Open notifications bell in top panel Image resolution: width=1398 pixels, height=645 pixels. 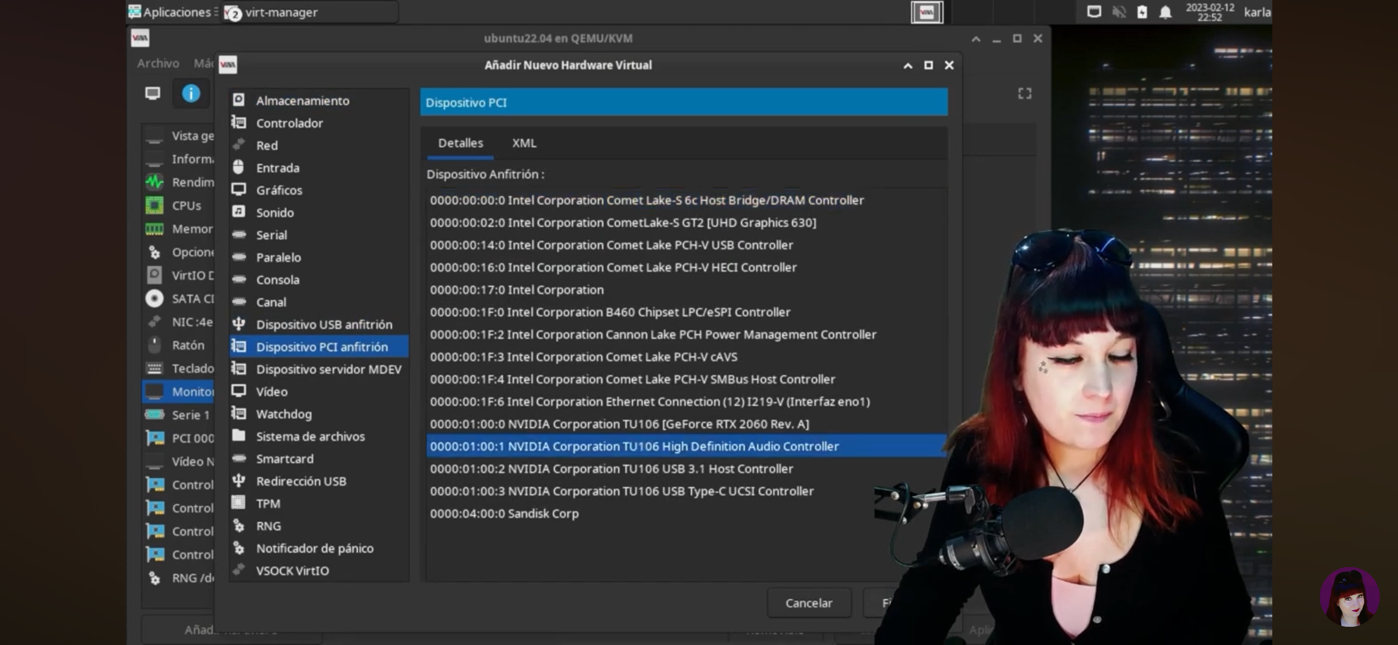point(1165,12)
